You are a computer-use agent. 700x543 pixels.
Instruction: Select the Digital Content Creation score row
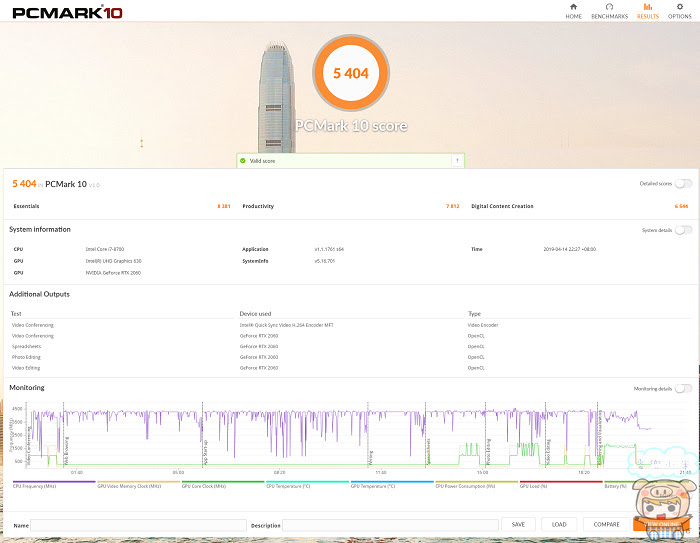click(579, 206)
